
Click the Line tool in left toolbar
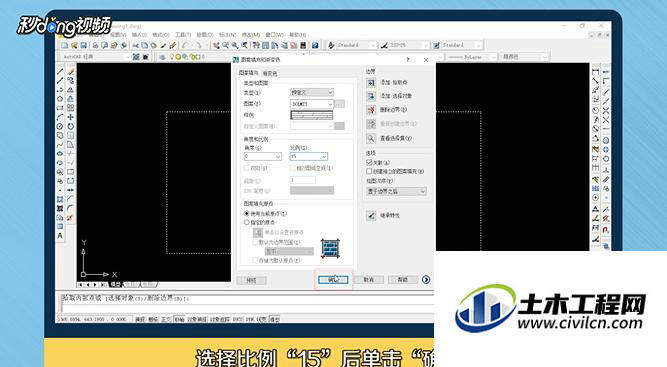pos(60,72)
